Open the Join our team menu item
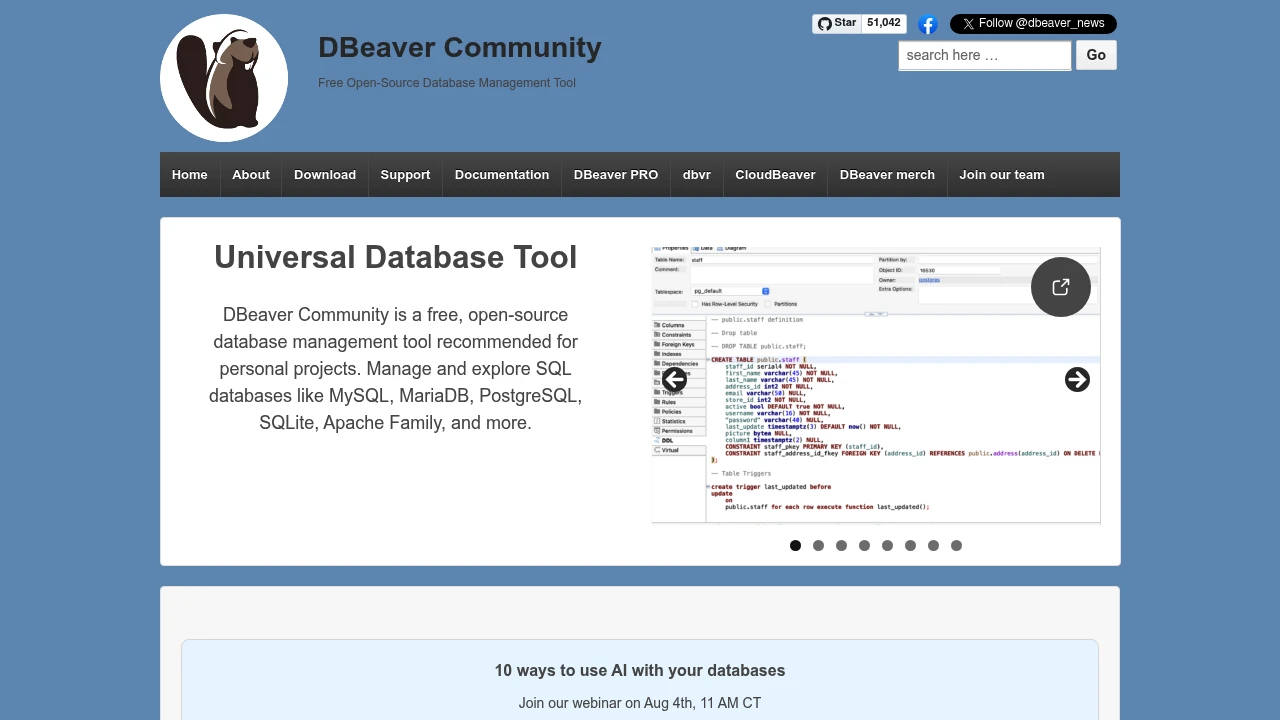 (x=1002, y=175)
